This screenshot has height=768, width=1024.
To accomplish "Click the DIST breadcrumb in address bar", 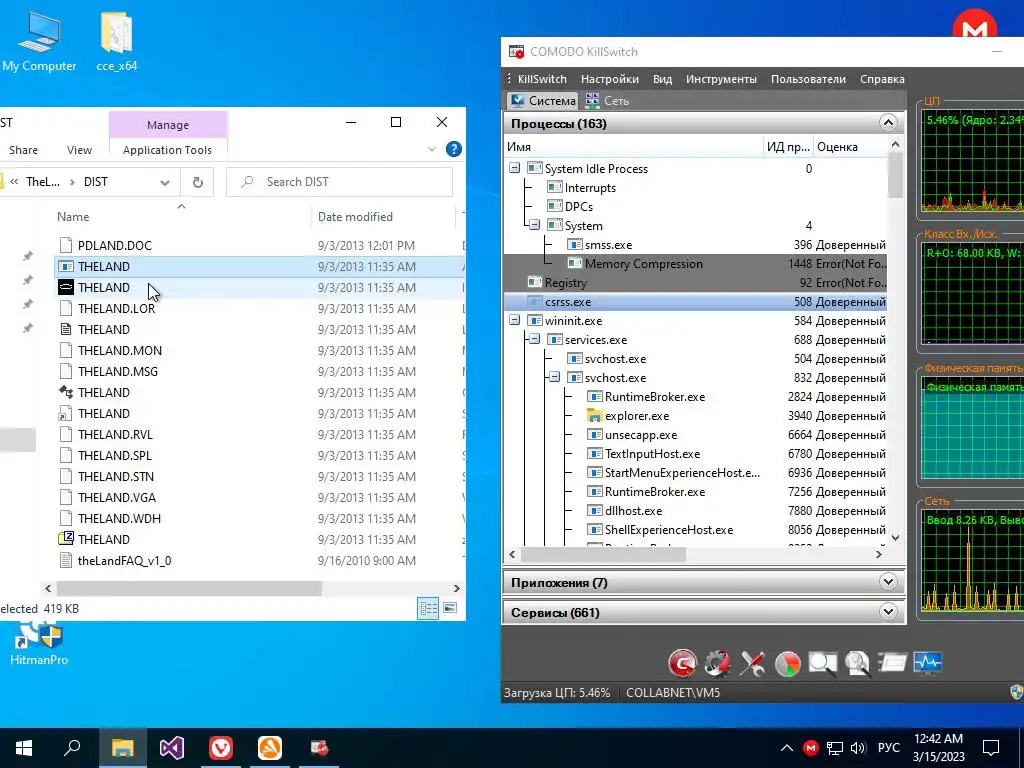I will point(95,182).
